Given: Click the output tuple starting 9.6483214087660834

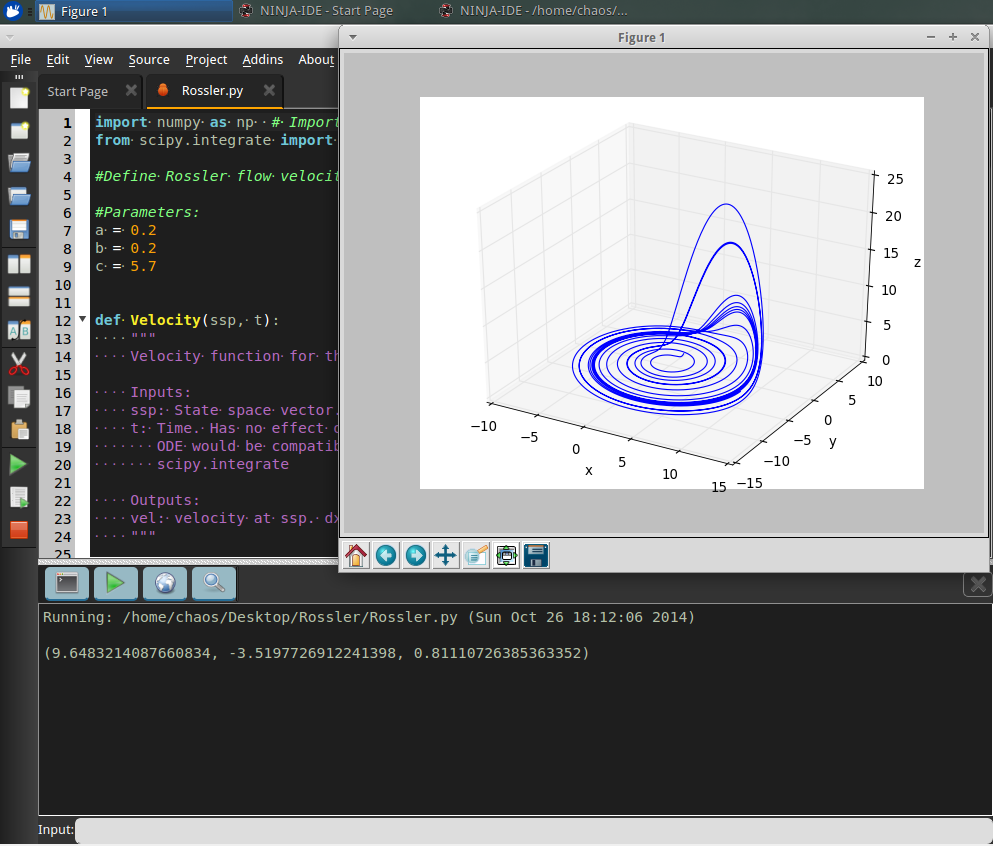Looking at the screenshot, I should click(316, 654).
